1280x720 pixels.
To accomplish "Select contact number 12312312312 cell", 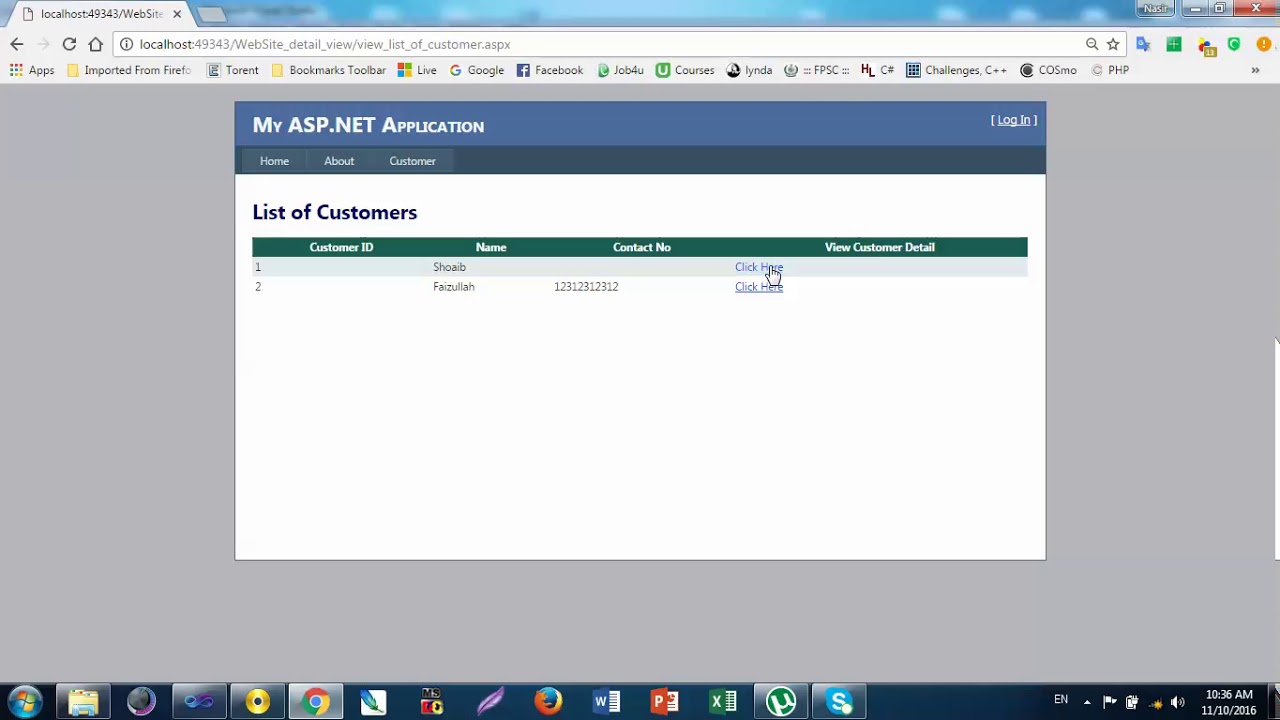I will pos(586,287).
